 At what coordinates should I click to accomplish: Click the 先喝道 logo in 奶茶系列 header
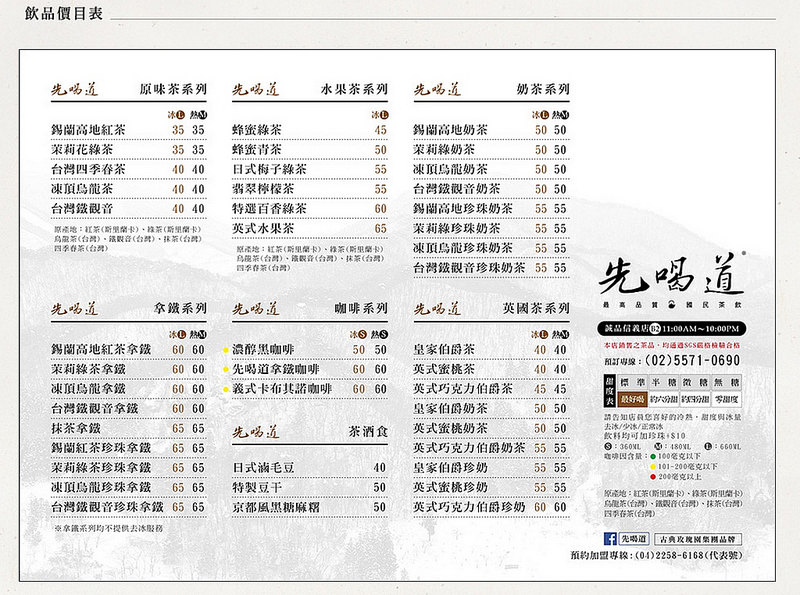(x=437, y=90)
